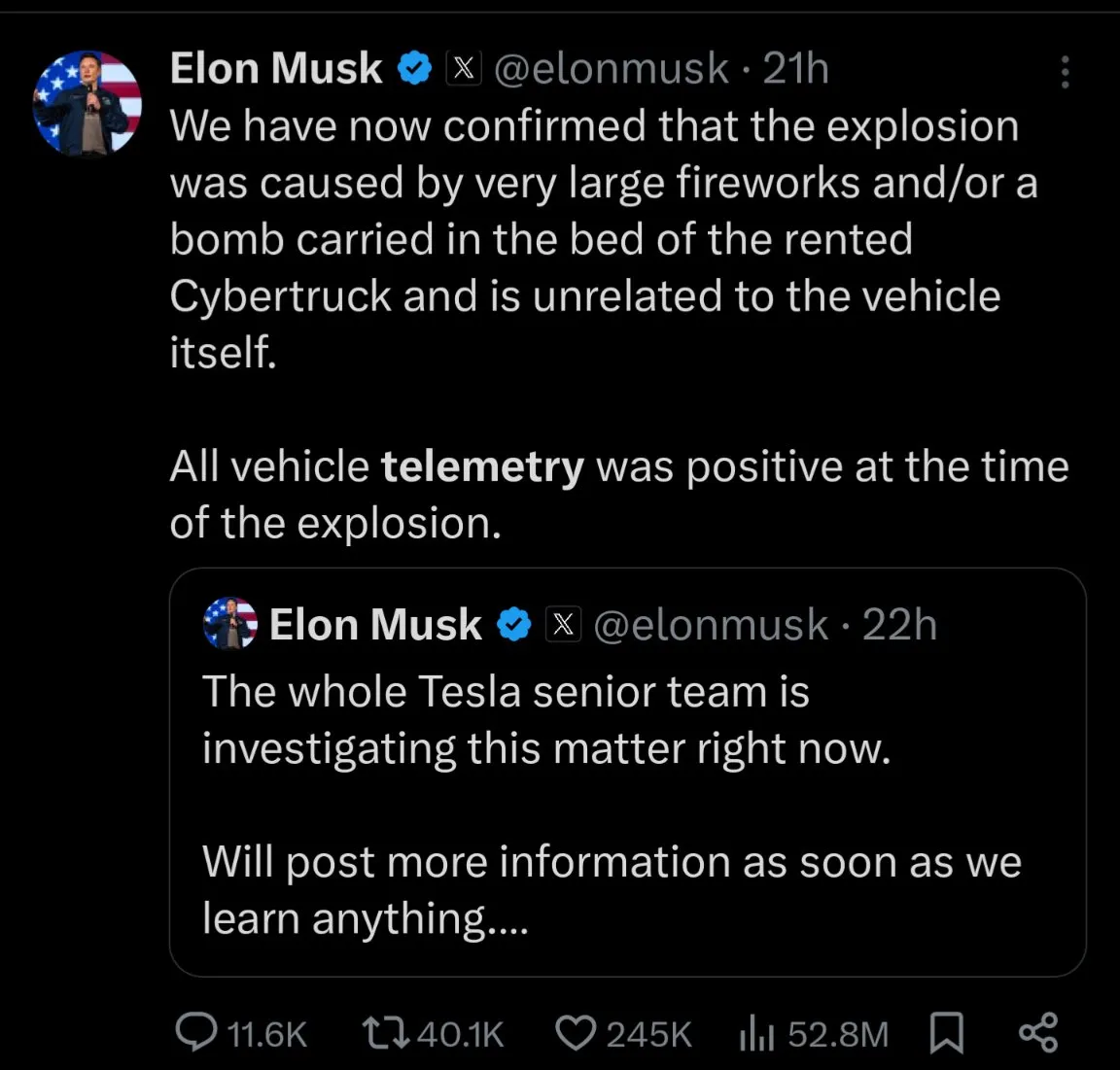The height and width of the screenshot is (1070, 1120).
Task: Bookmark this tweet
Action: point(946,1033)
